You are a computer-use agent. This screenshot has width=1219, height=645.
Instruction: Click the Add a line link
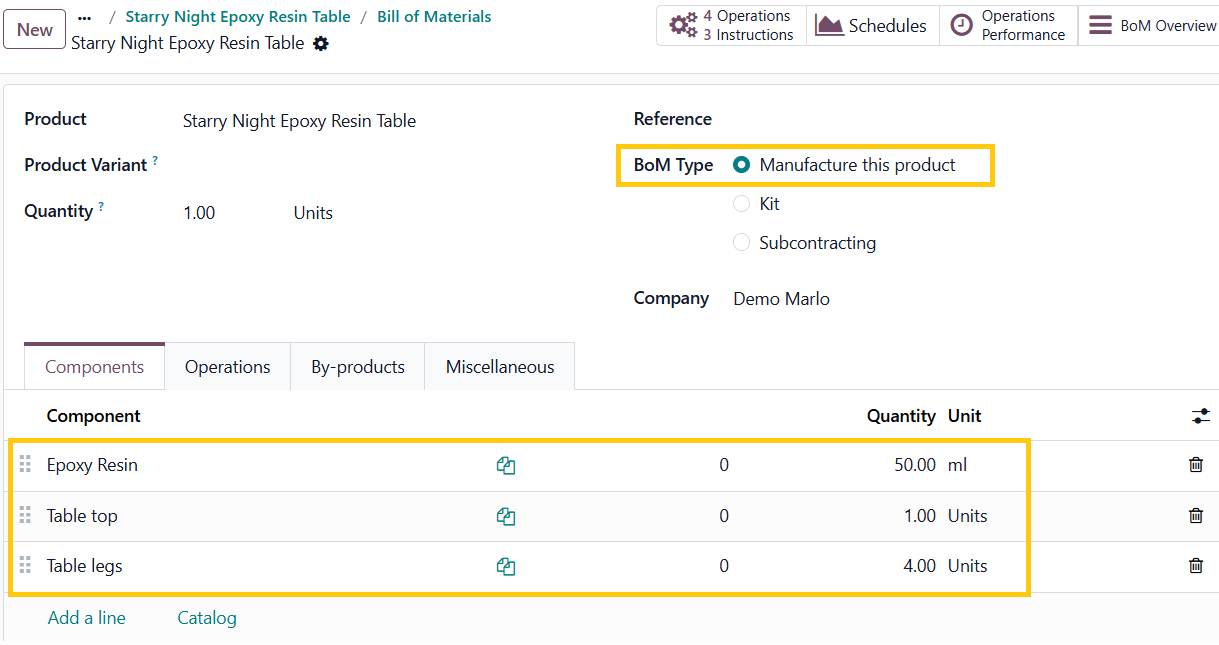coord(87,618)
